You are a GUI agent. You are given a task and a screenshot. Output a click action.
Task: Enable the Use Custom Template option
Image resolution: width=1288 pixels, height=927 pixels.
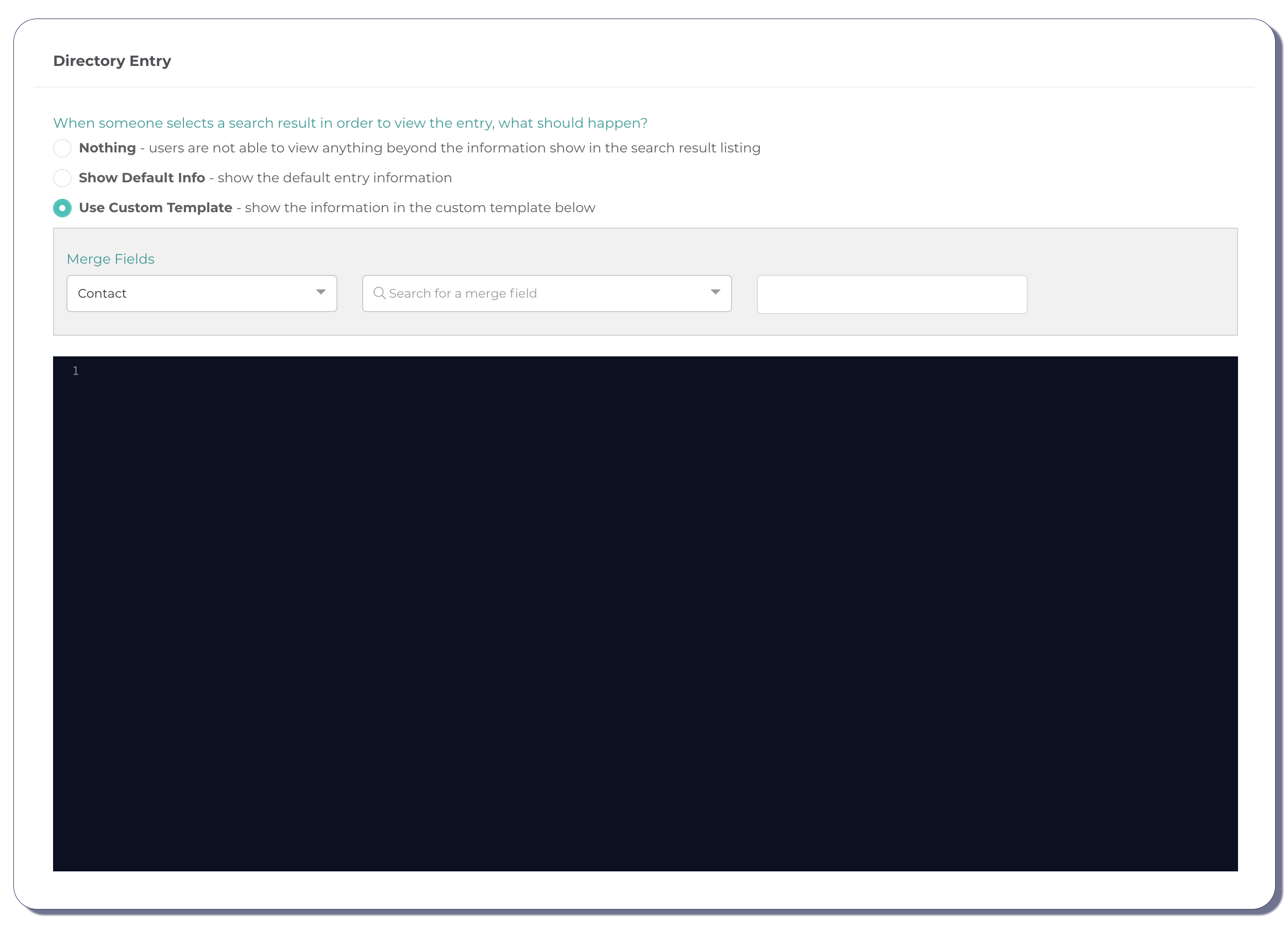62,208
